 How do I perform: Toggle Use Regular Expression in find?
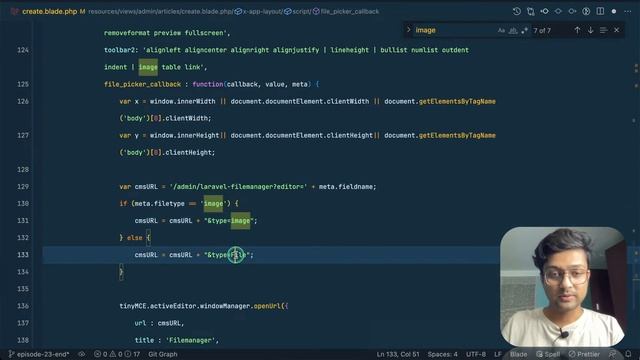pyautogui.click(x=524, y=30)
